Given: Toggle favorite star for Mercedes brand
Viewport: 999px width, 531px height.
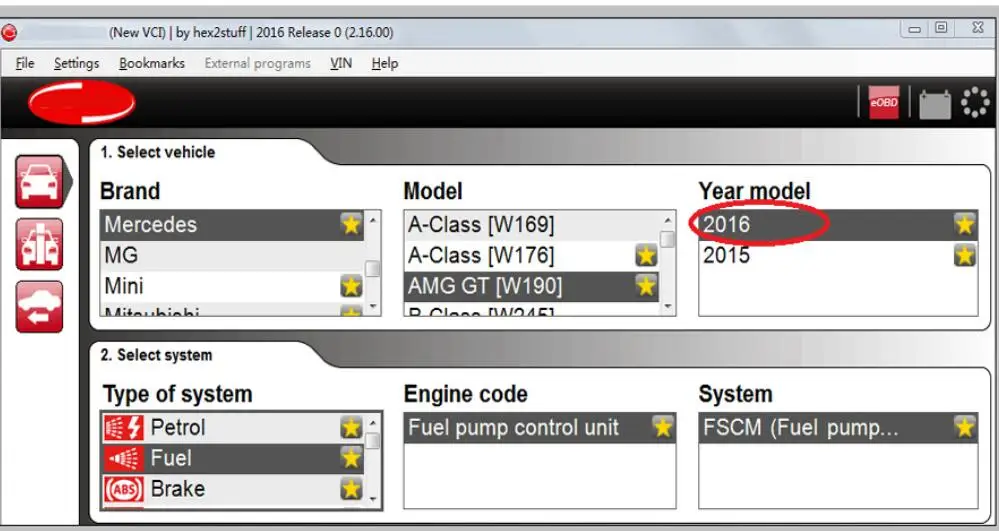Looking at the screenshot, I should click(351, 224).
